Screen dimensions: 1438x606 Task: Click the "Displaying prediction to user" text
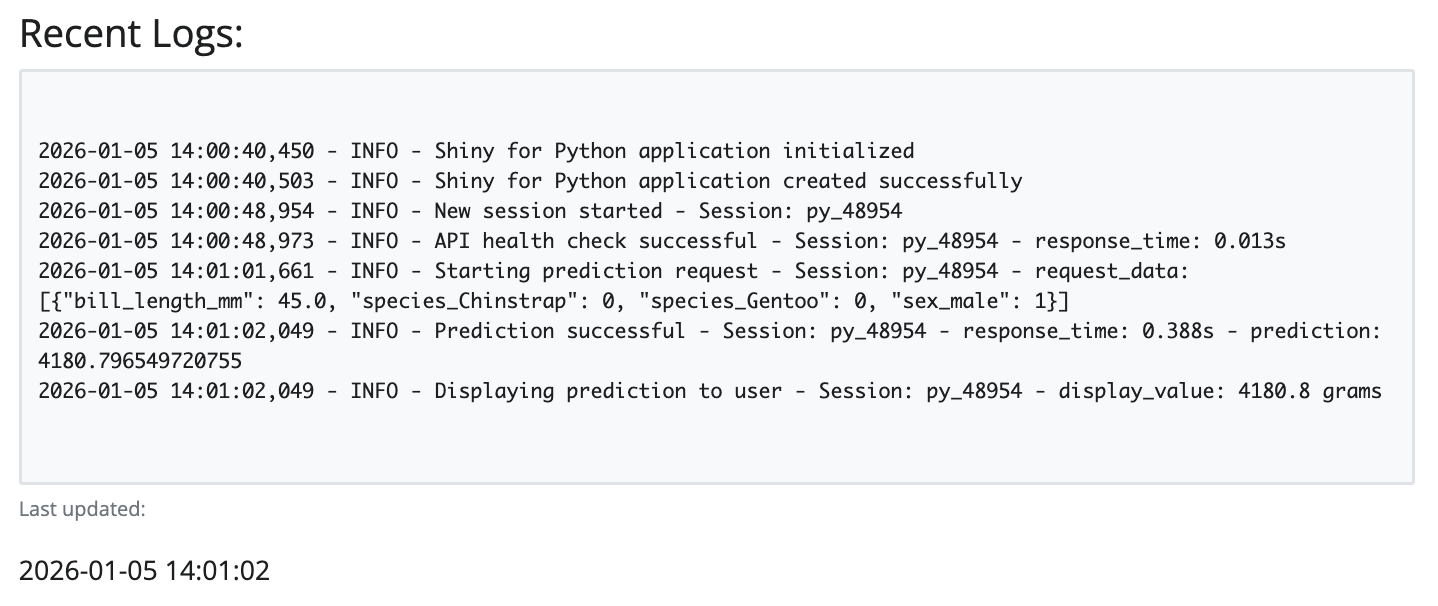[608, 391]
